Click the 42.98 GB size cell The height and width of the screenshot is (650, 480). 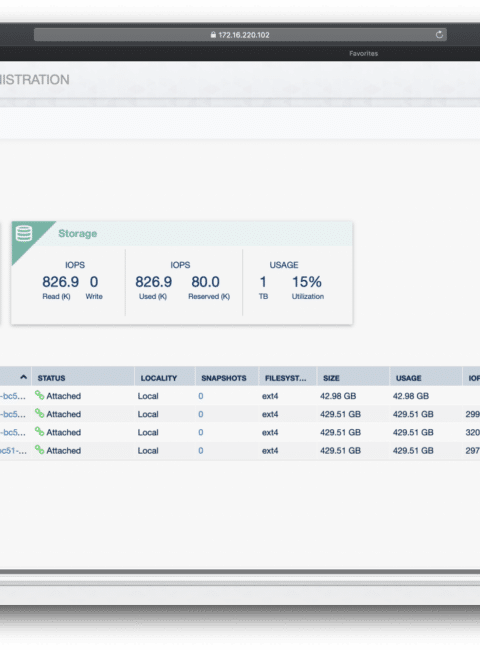[338, 396]
